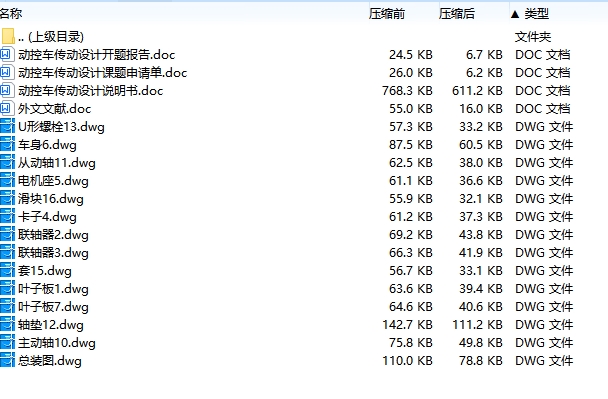Viewport: 608px width, 399px height.
Task: Click the 55.0 KB original size value
Action: pyautogui.click(x=411, y=109)
